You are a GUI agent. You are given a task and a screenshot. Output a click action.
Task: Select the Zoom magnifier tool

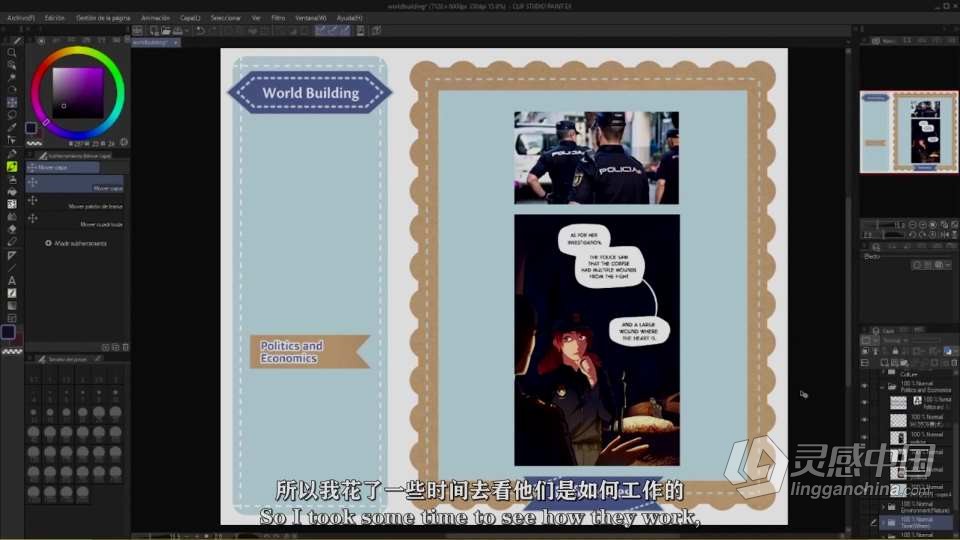[x=12, y=53]
